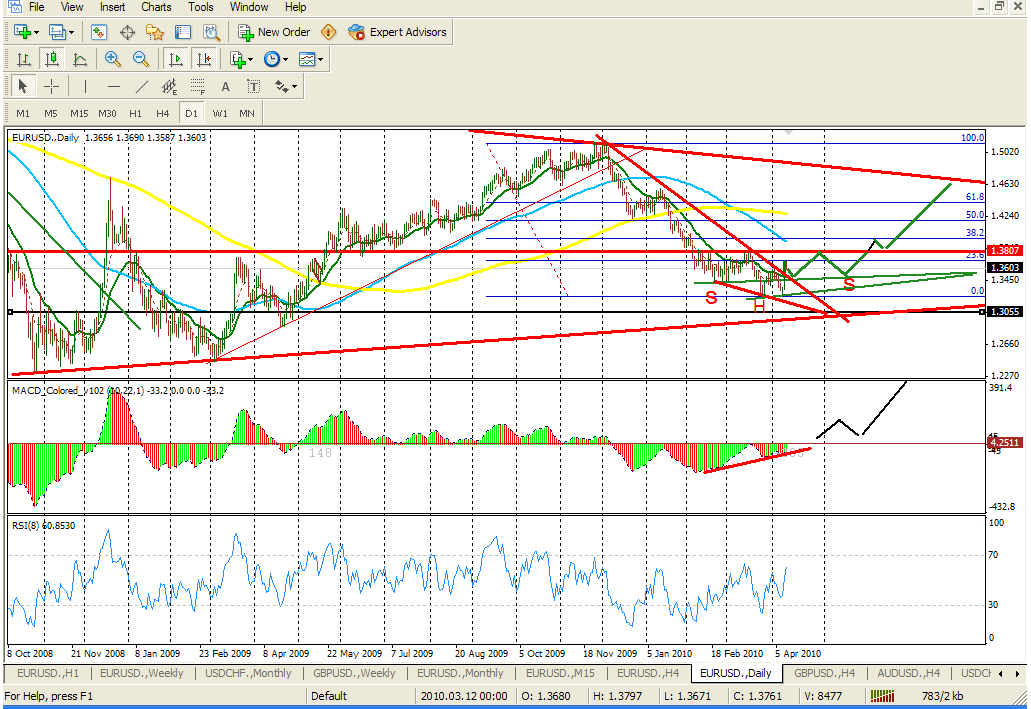Select the Crosshair tool
1031x709 pixels.
click(51, 86)
